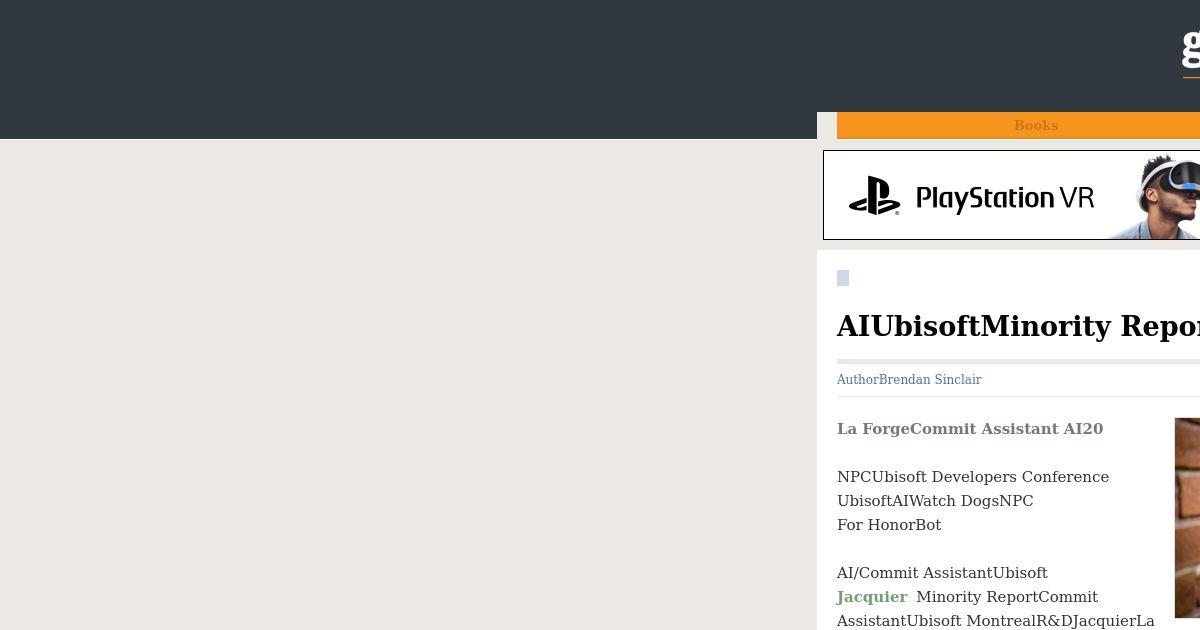
Task: Click the La ForgeCommit Assistant AI20 subheading
Action: tap(970, 429)
